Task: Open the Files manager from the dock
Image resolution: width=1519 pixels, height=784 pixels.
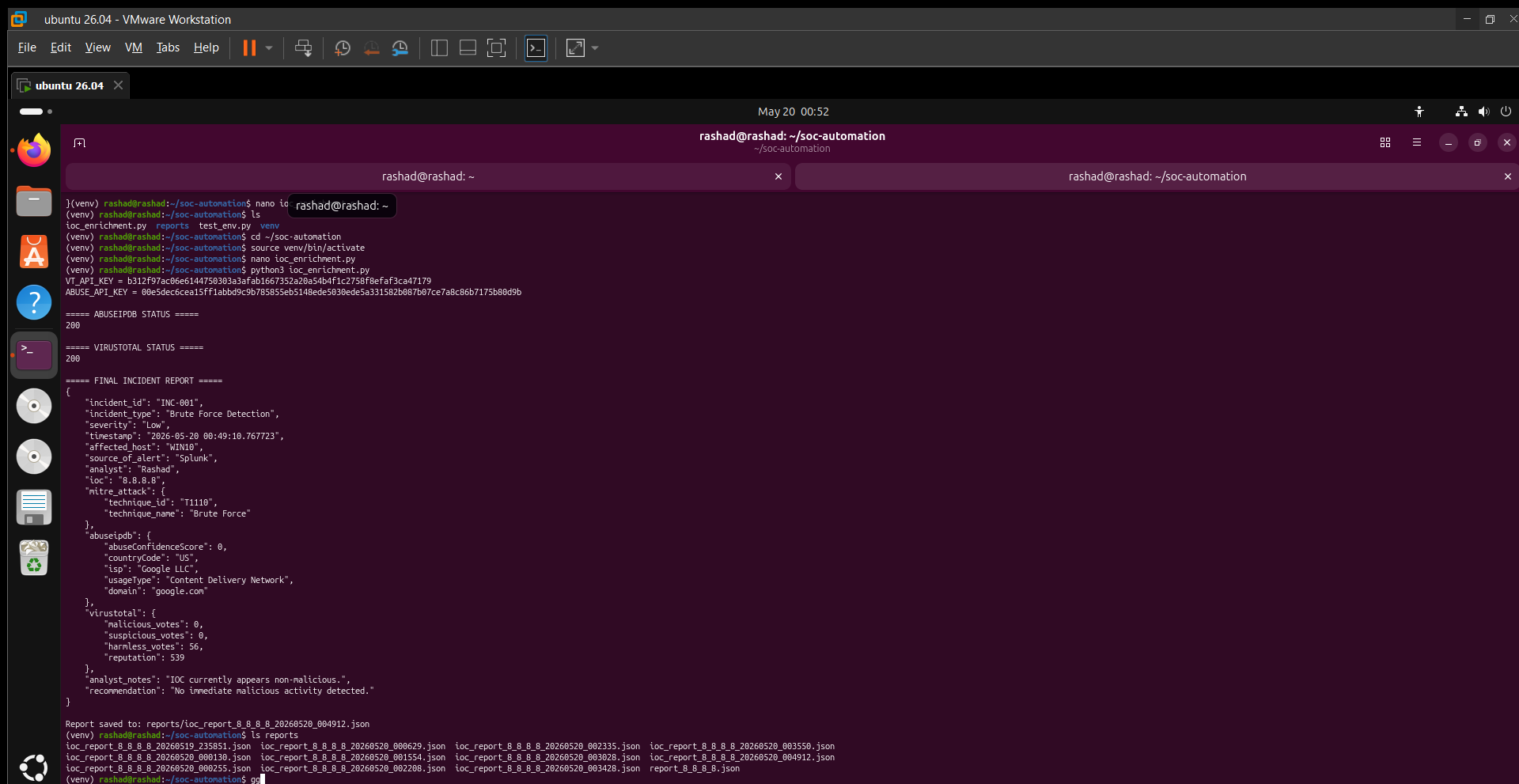Action: pyautogui.click(x=34, y=201)
